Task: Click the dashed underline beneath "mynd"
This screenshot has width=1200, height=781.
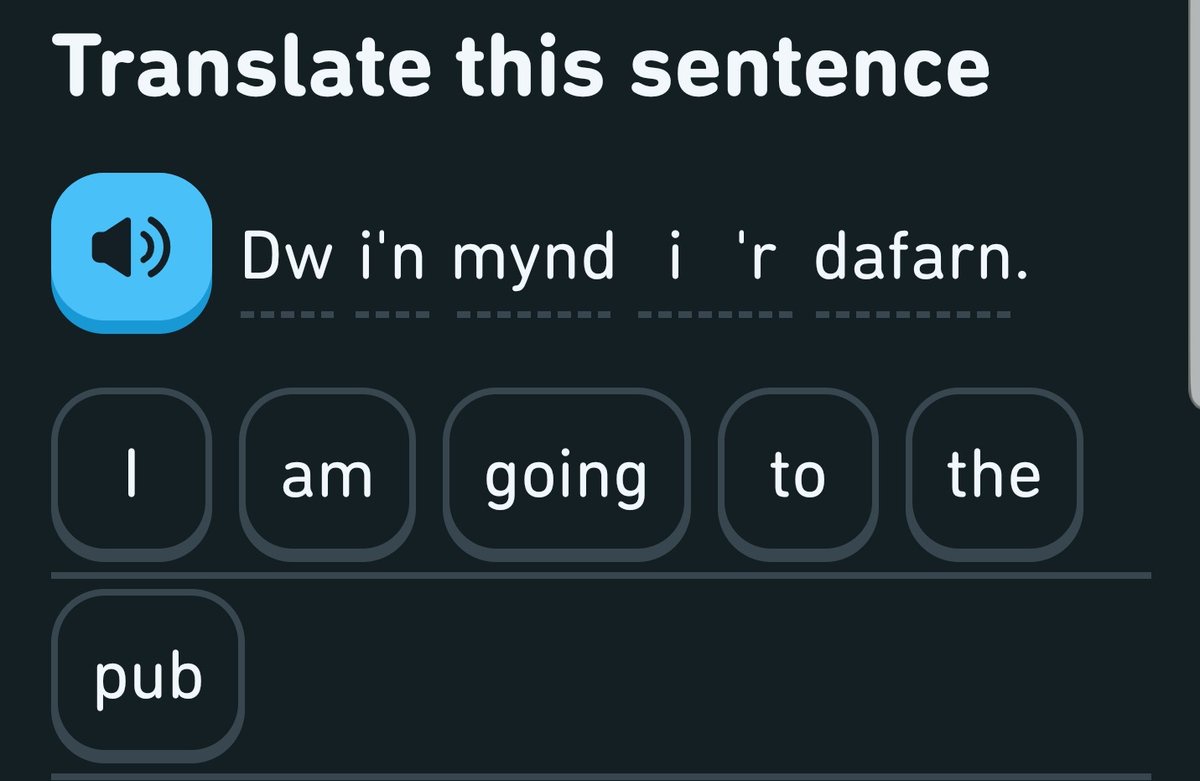Action: tap(534, 315)
